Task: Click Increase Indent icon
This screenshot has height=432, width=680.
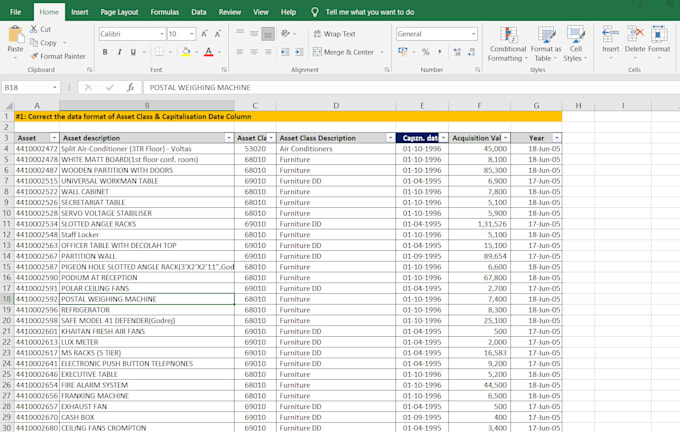Action: 299,52
